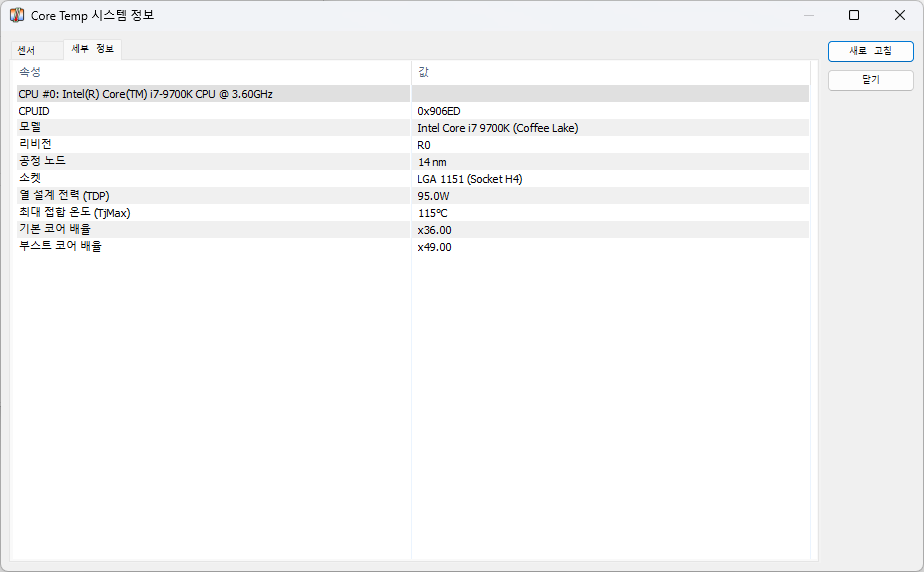Maximize the Core Temp window
This screenshot has height=572, width=924.
tap(853, 15)
